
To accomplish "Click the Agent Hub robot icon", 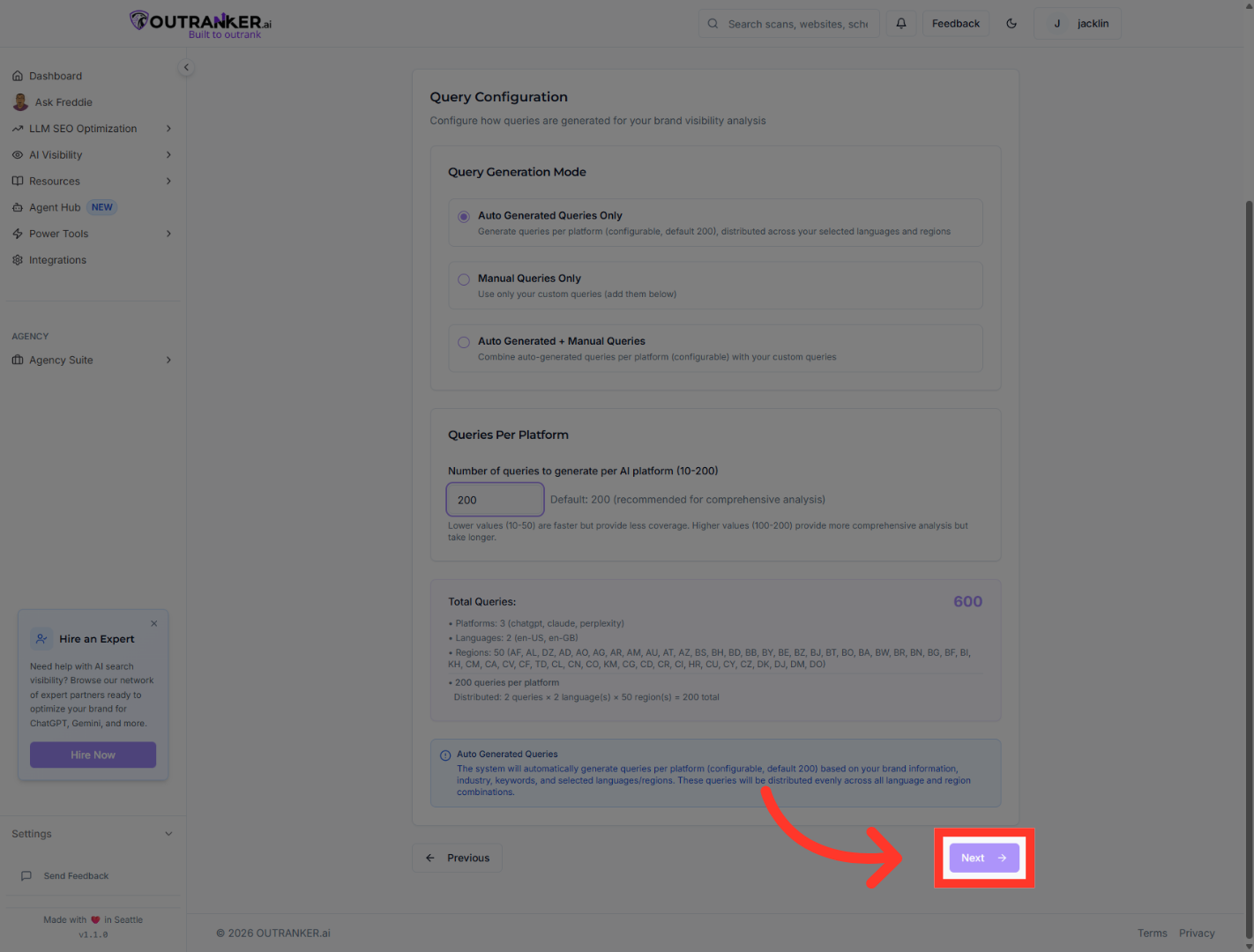I will click(x=18, y=207).
